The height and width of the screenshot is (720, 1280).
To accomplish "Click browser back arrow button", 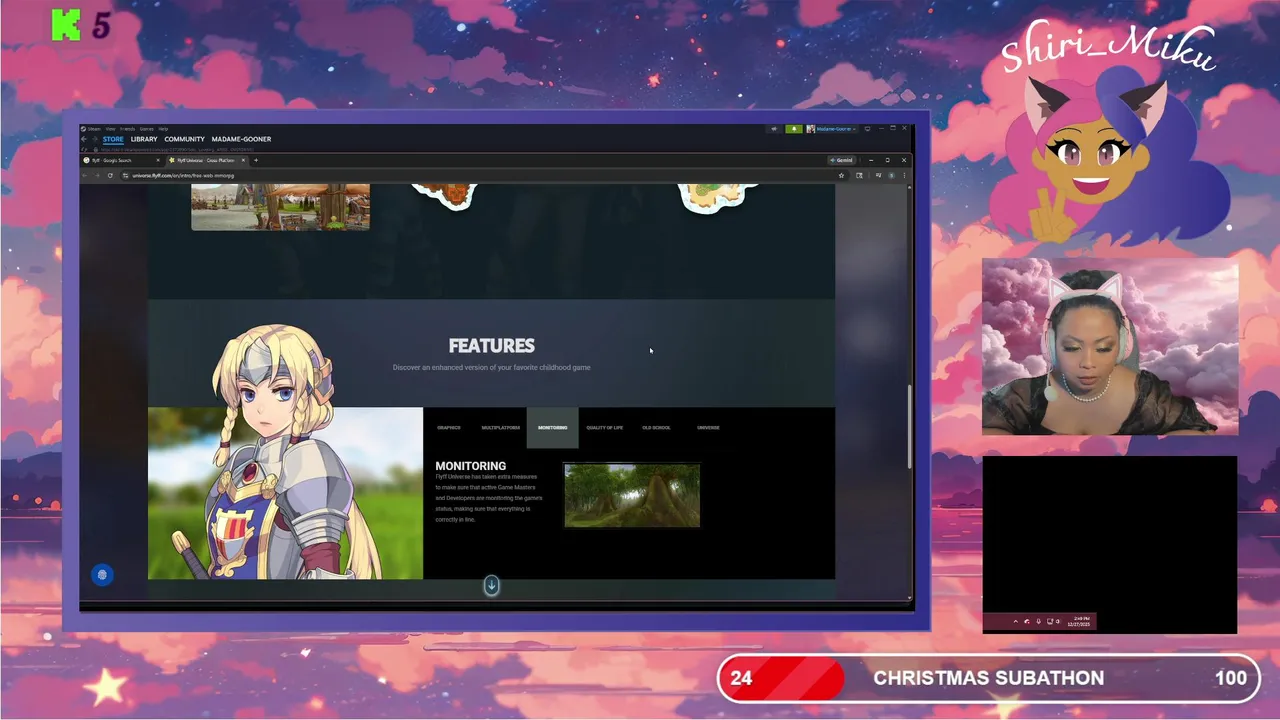I will pos(84,175).
